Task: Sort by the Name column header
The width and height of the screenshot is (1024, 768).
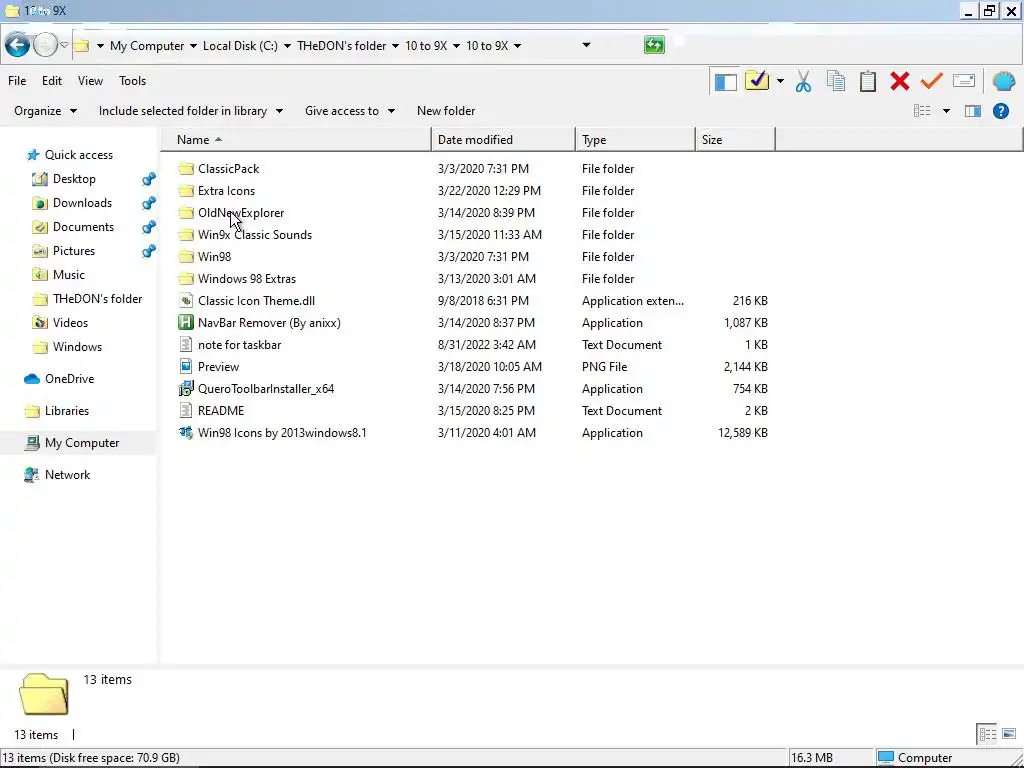Action: (297, 140)
